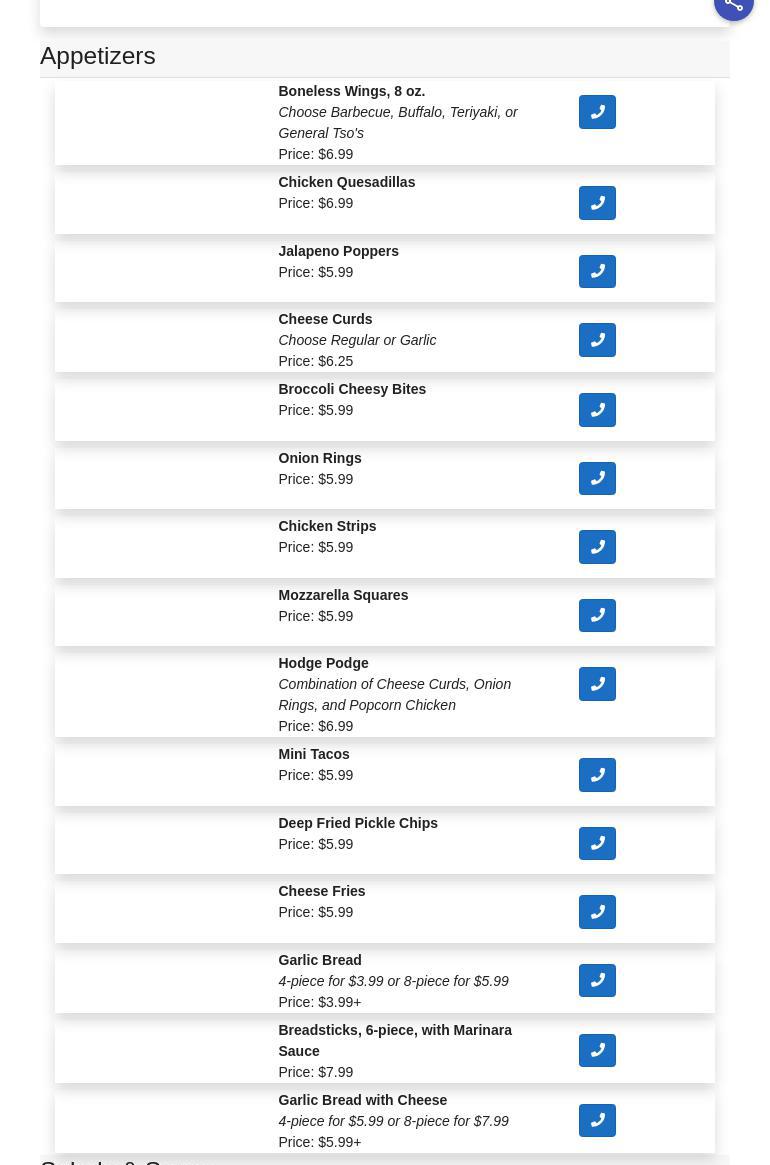Open the Hodge Podge item name
The height and width of the screenshot is (1165, 770).
tap(323, 663)
